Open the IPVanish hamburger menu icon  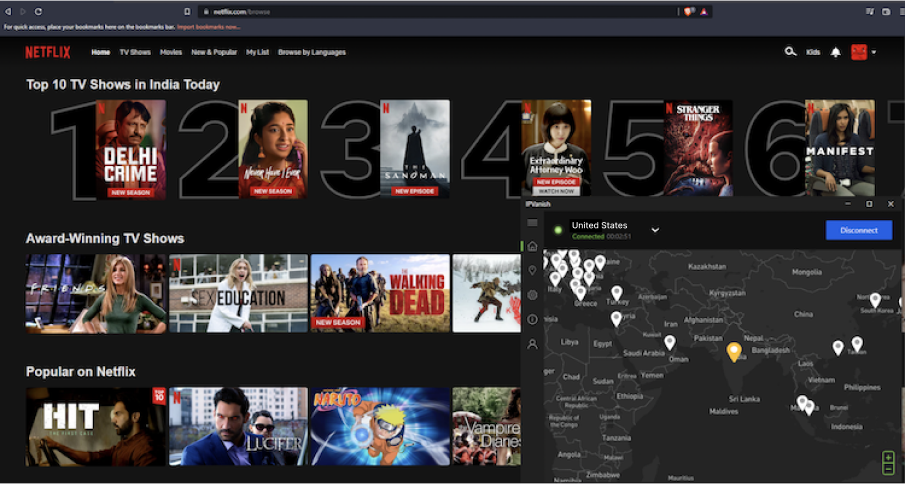click(x=532, y=223)
